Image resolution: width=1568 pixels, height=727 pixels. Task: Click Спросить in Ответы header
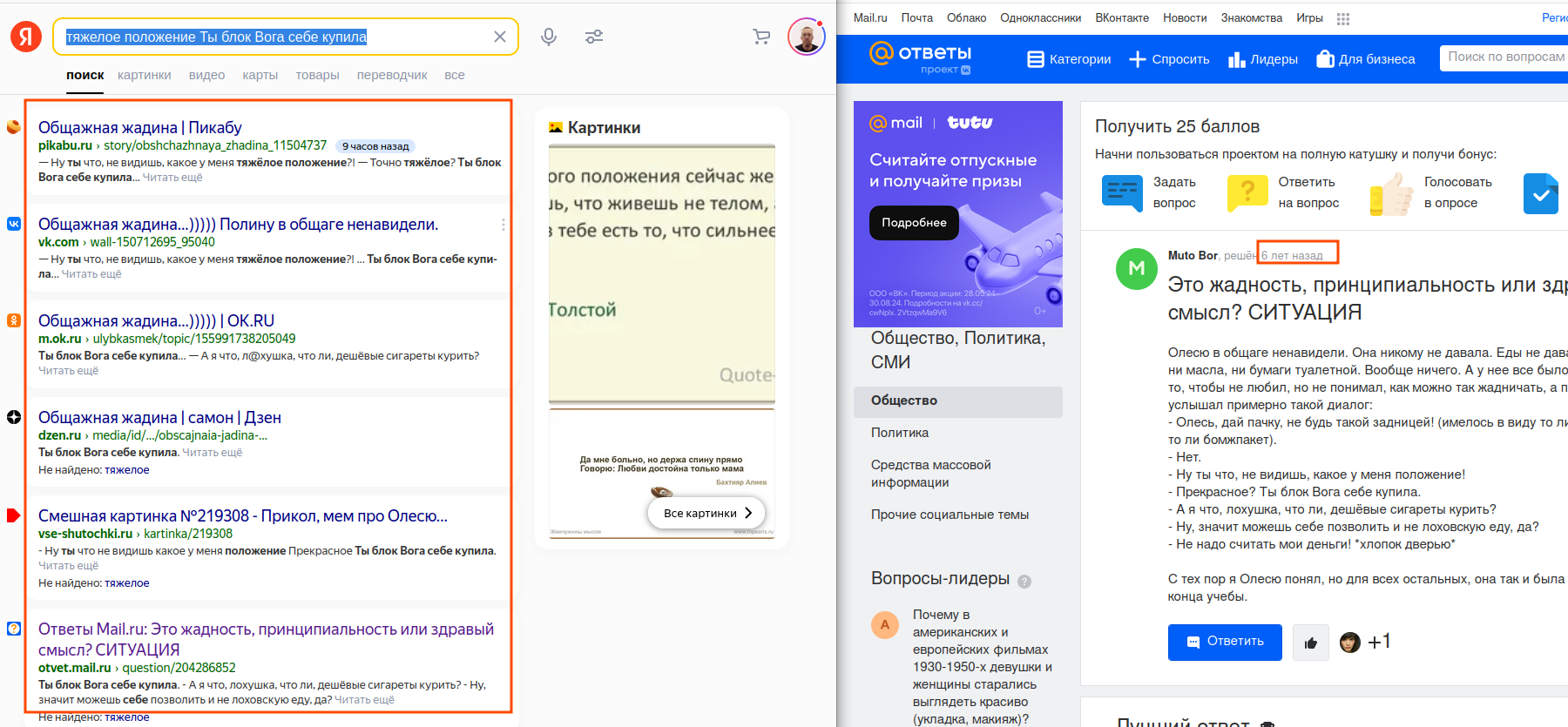click(x=1169, y=59)
